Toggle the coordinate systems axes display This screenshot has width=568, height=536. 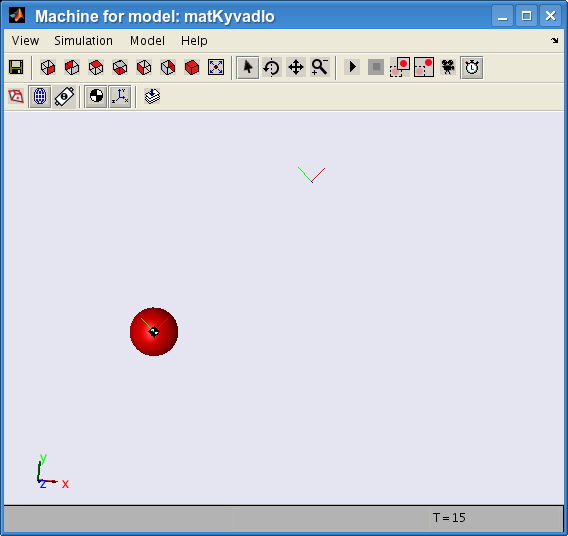120,96
